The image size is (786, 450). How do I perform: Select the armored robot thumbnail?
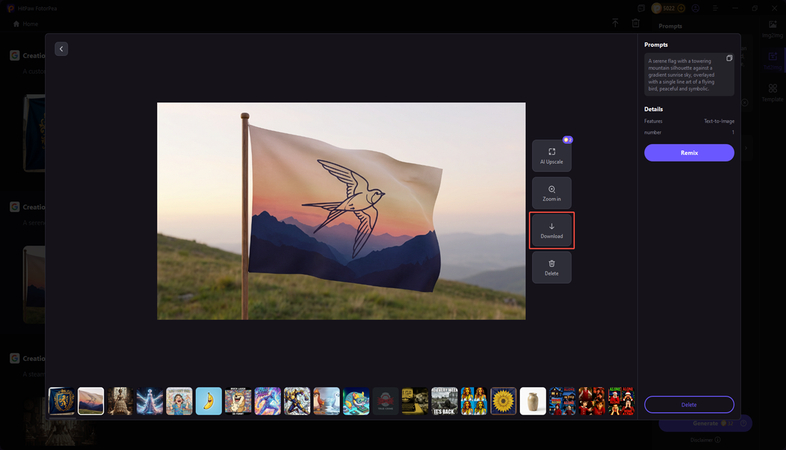click(297, 401)
